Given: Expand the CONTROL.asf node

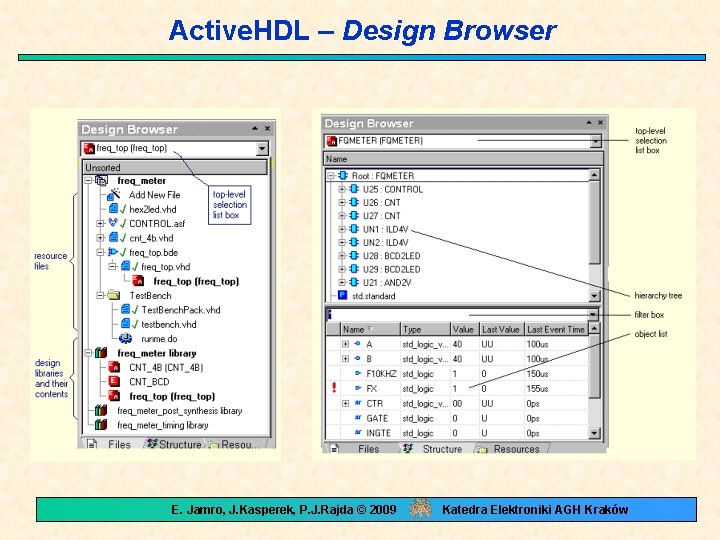Looking at the screenshot, I should point(101,224).
